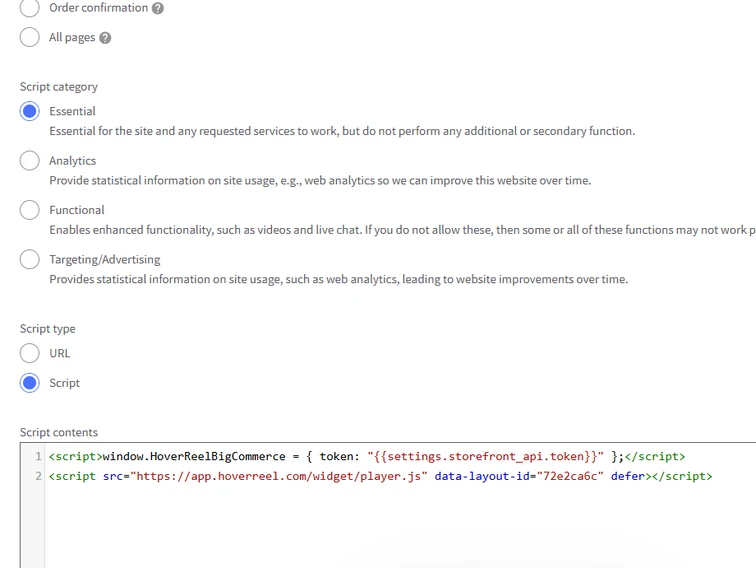Select the Essential script category
The width and height of the screenshot is (756, 568).
[29, 111]
